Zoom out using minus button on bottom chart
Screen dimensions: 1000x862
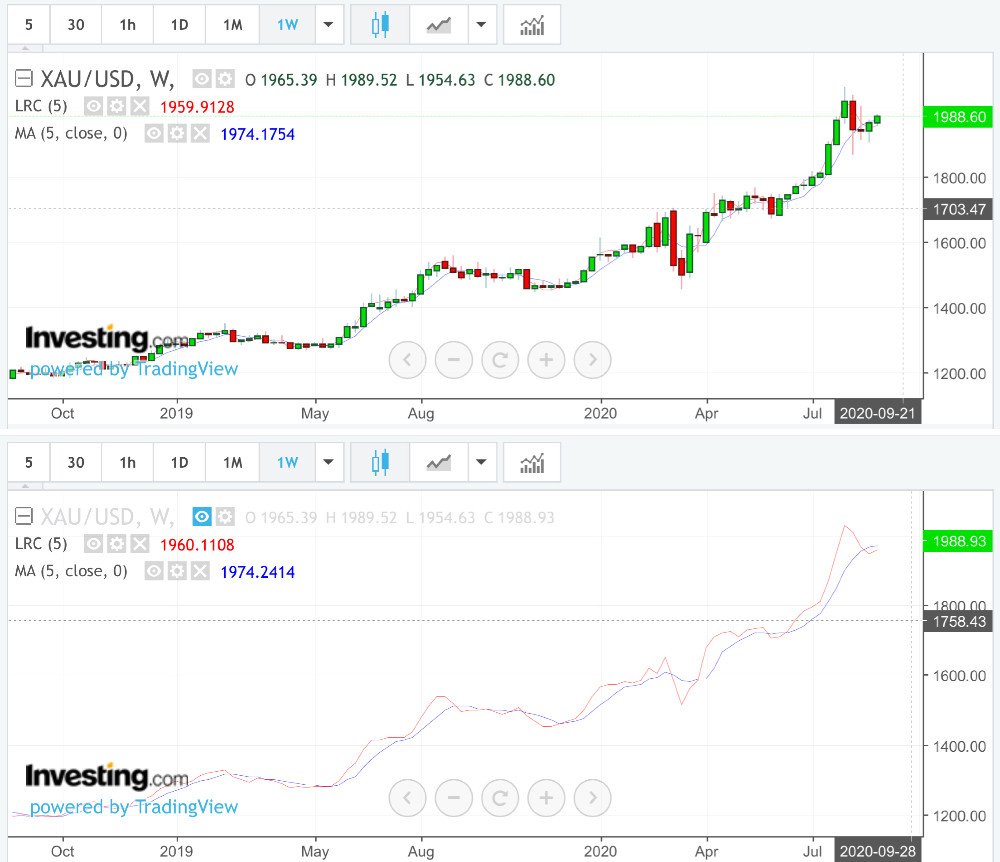click(454, 797)
